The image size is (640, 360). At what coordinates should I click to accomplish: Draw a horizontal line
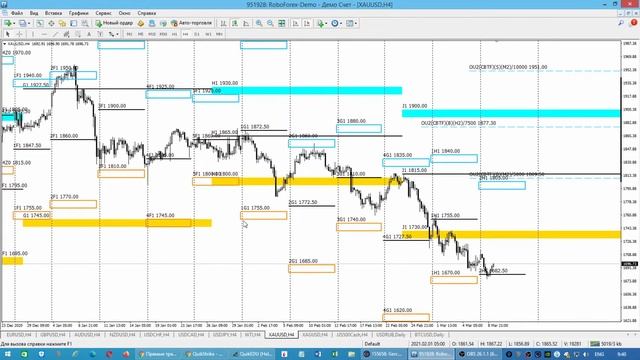pyautogui.click(x=44, y=34)
